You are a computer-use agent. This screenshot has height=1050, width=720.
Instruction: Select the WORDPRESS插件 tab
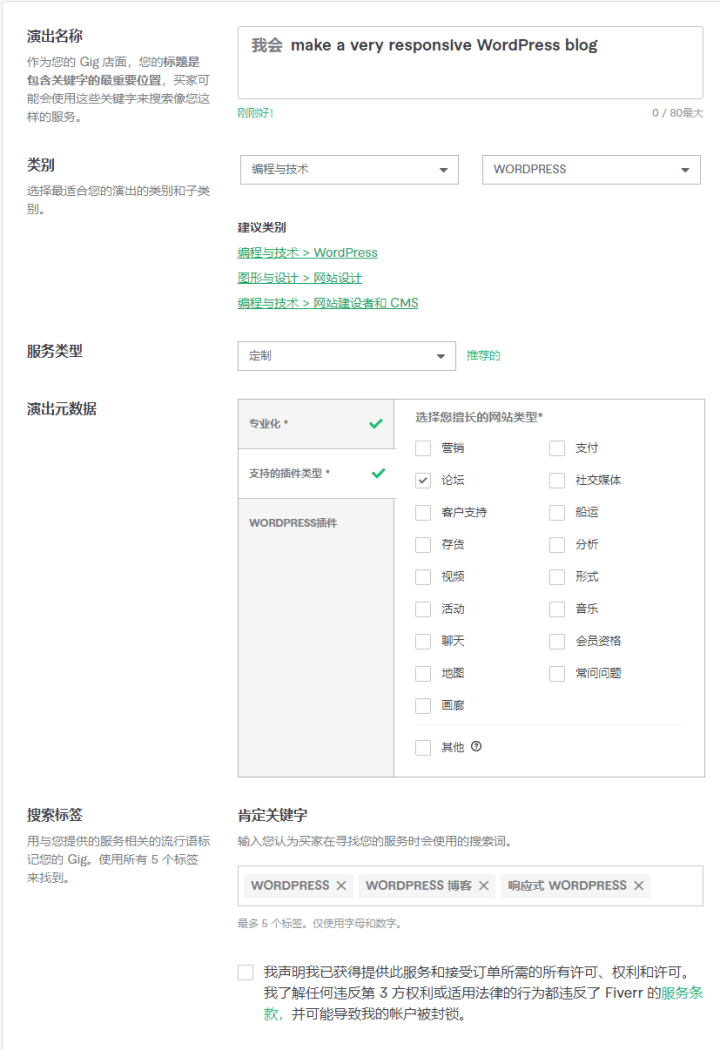pyautogui.click(x=316, y=523)
